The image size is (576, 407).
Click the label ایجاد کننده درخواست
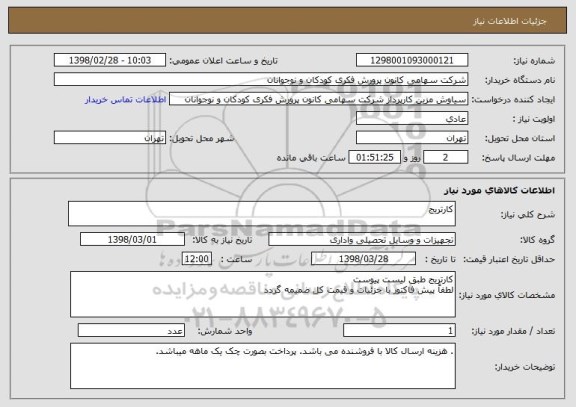(513, 100)
